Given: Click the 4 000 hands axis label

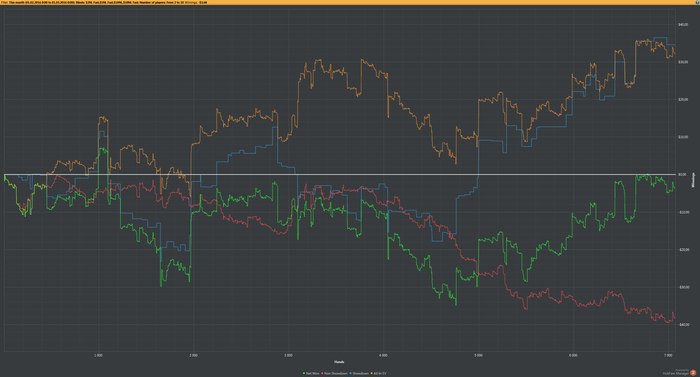Looking at the screenshot, I should (383, 356).
